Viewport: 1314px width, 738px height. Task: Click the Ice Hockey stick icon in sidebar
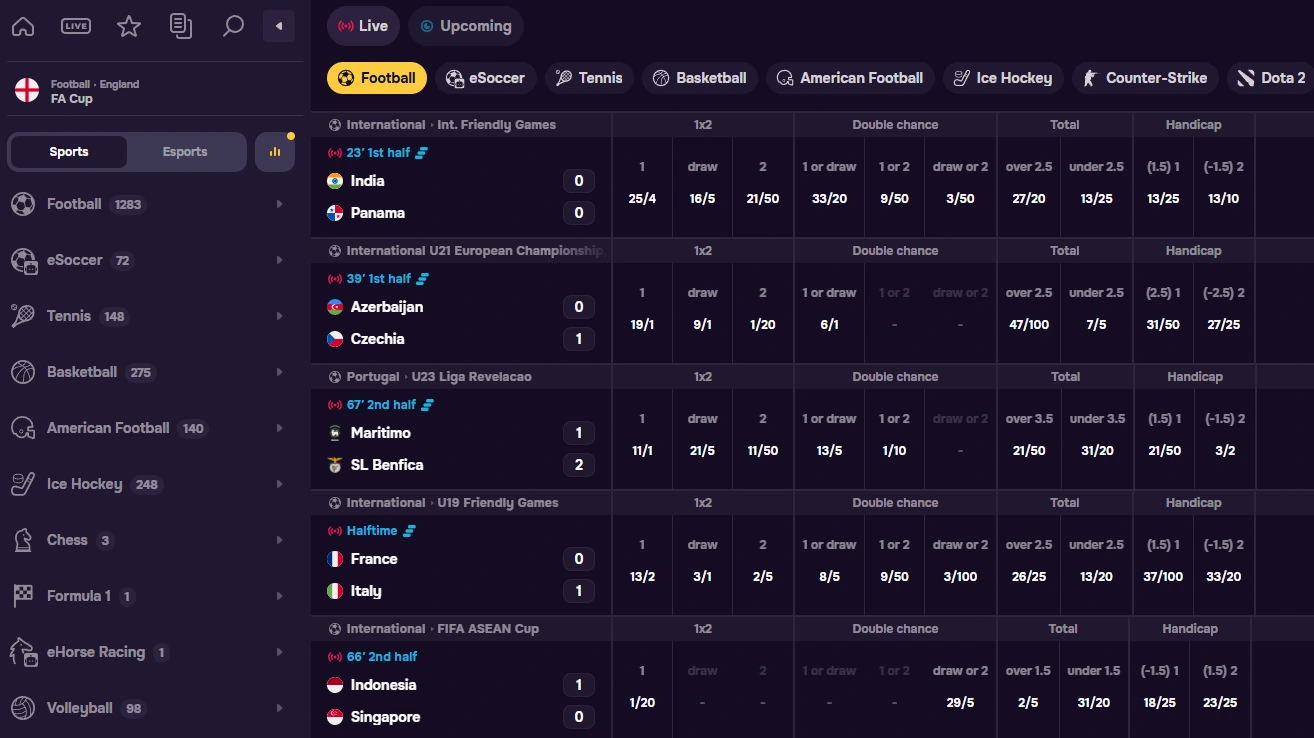tap(23, 484)
